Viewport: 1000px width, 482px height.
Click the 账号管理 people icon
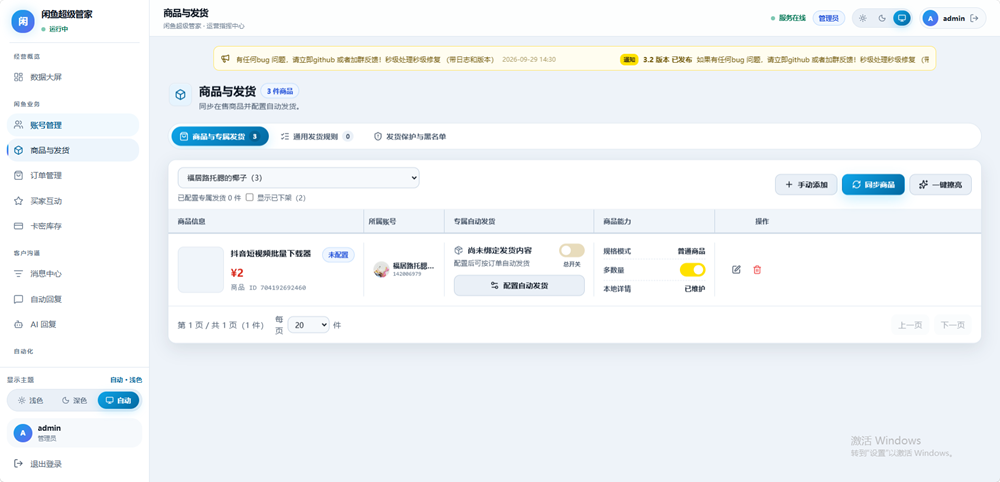click(18, 125)
